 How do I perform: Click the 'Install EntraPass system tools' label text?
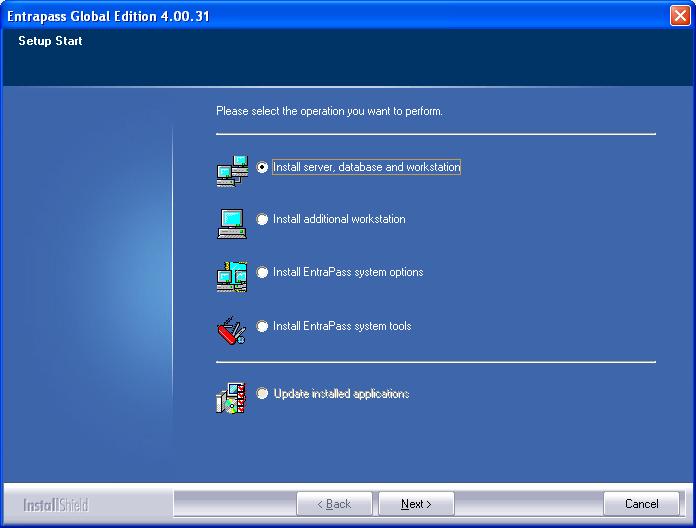click(342, 326)
